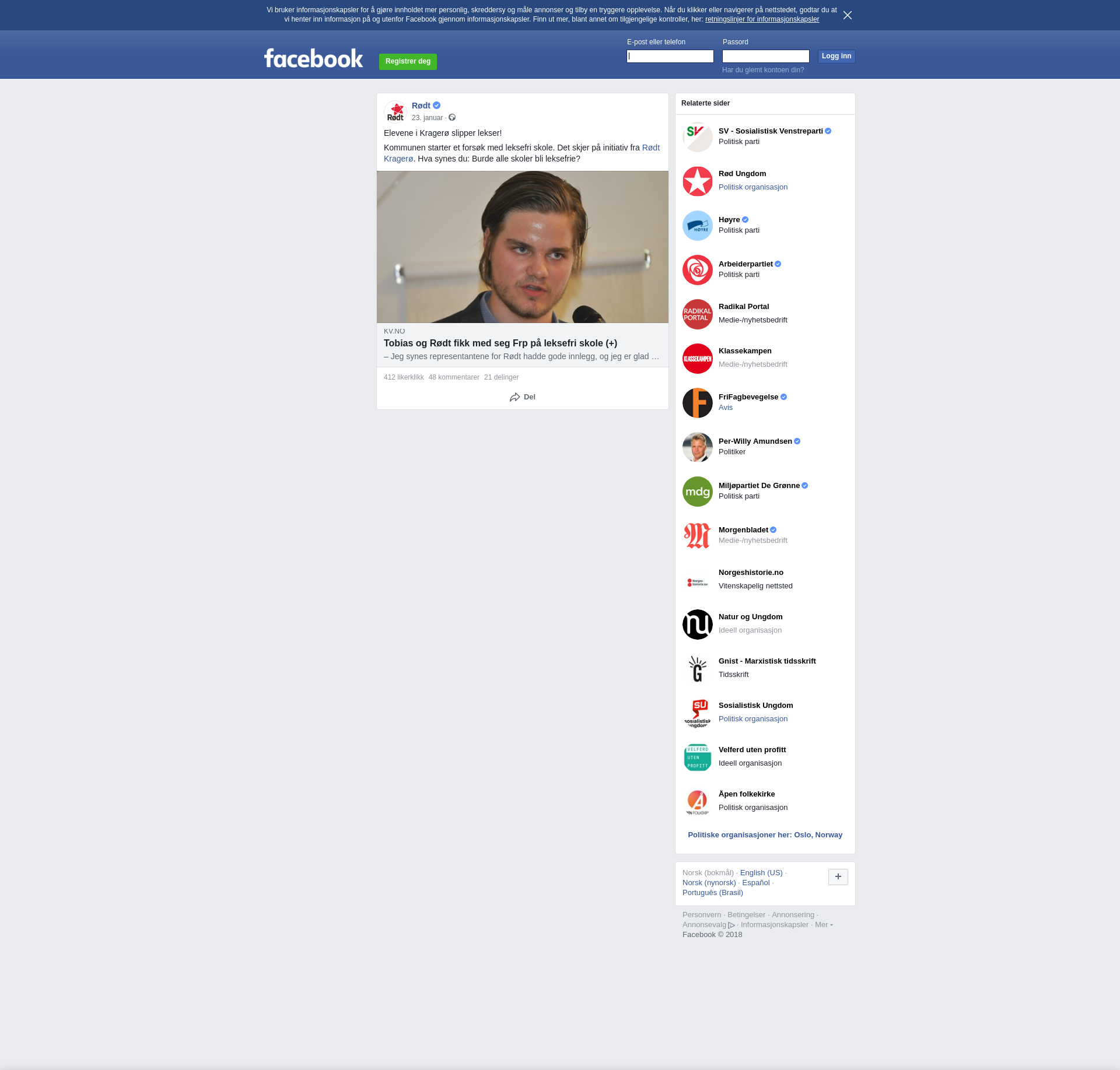Open Personvern footer link
Screen dimensions: 1120x1070
(x=702, y=915)
